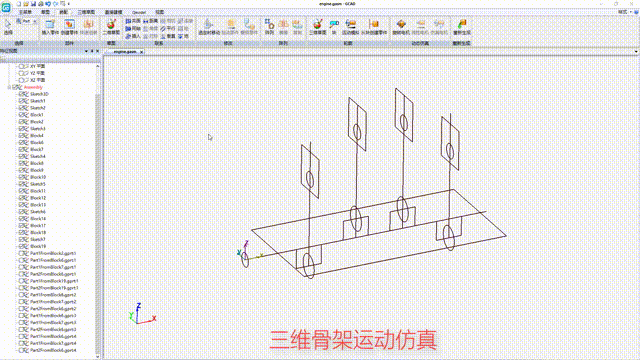Viewport: 640px width, 360px height.
Task: Uncheck the Block1 checkbox in tree
Action: click(21, 115)
